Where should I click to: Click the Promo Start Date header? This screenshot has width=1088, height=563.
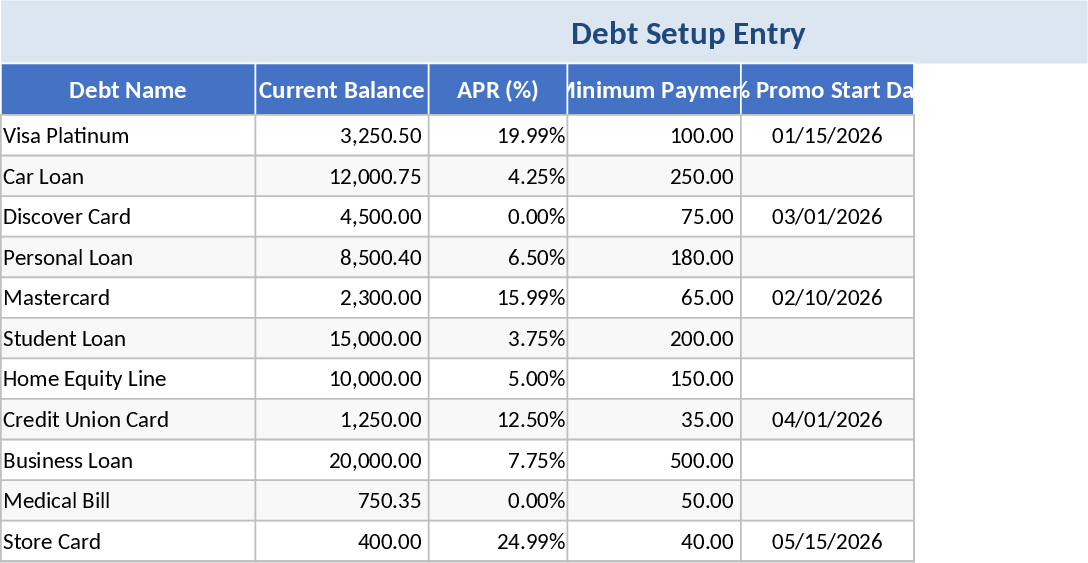[x=827, y=90]
